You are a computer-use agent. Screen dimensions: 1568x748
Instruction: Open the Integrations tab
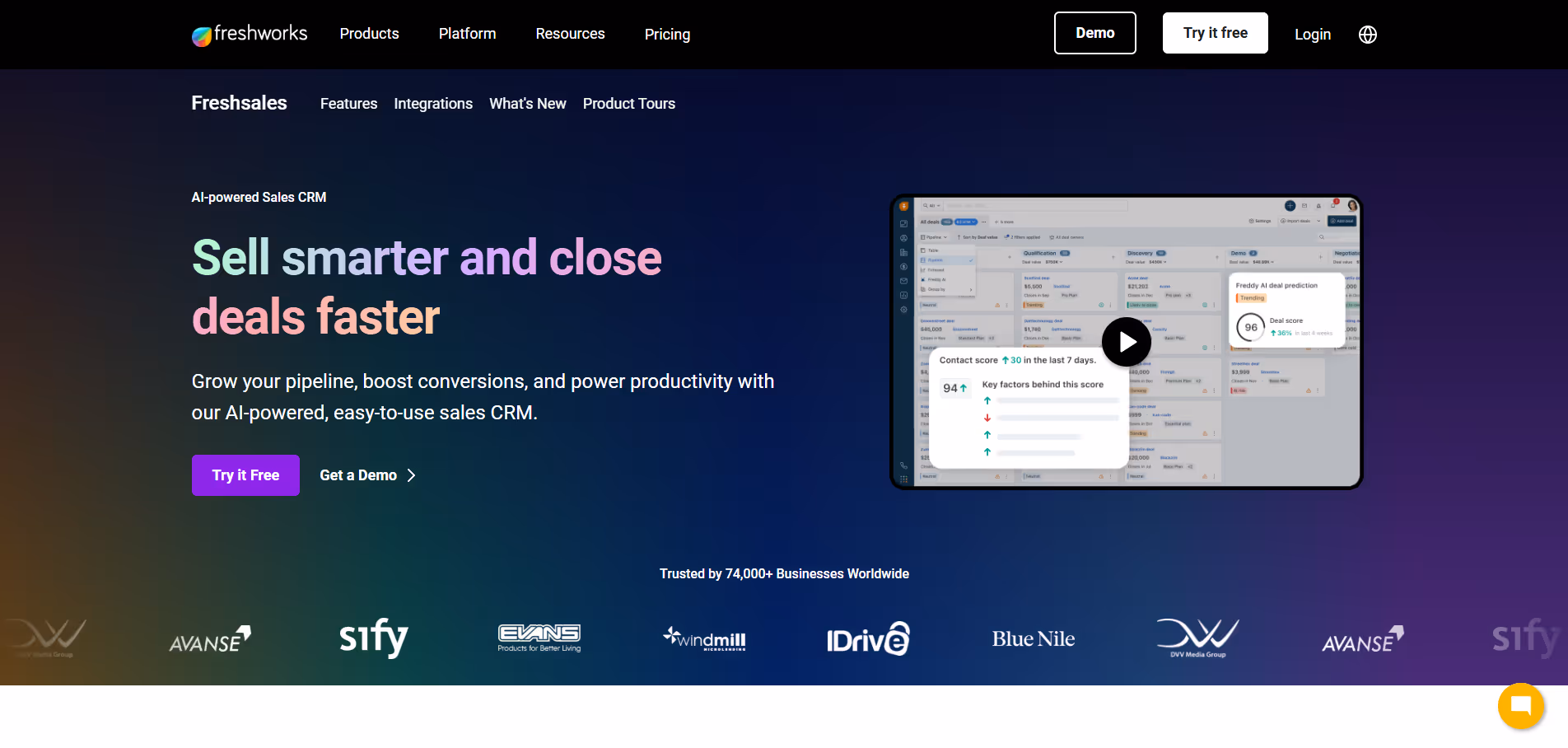433,104
